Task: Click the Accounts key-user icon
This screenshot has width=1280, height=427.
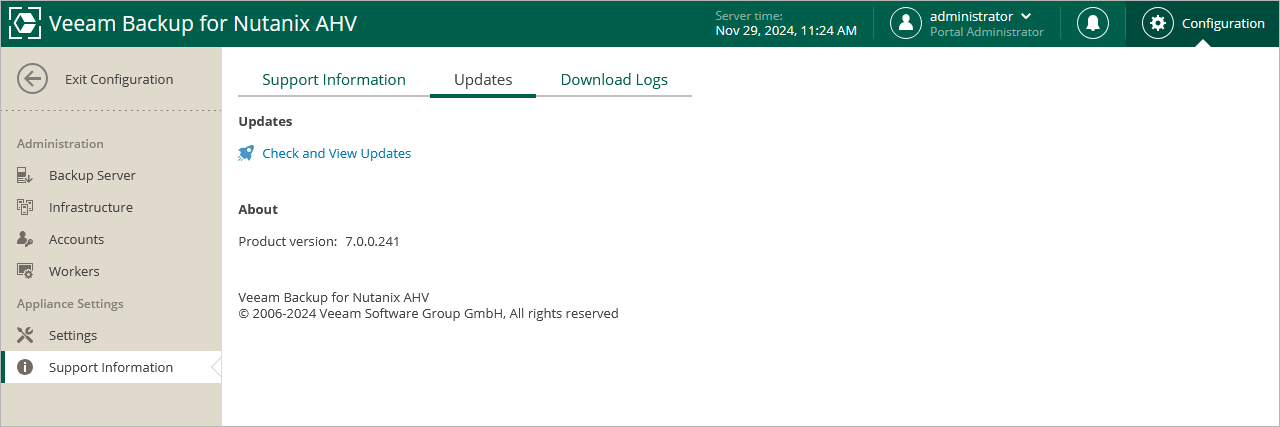Action: pyautogui.click(x=26, y=239)
